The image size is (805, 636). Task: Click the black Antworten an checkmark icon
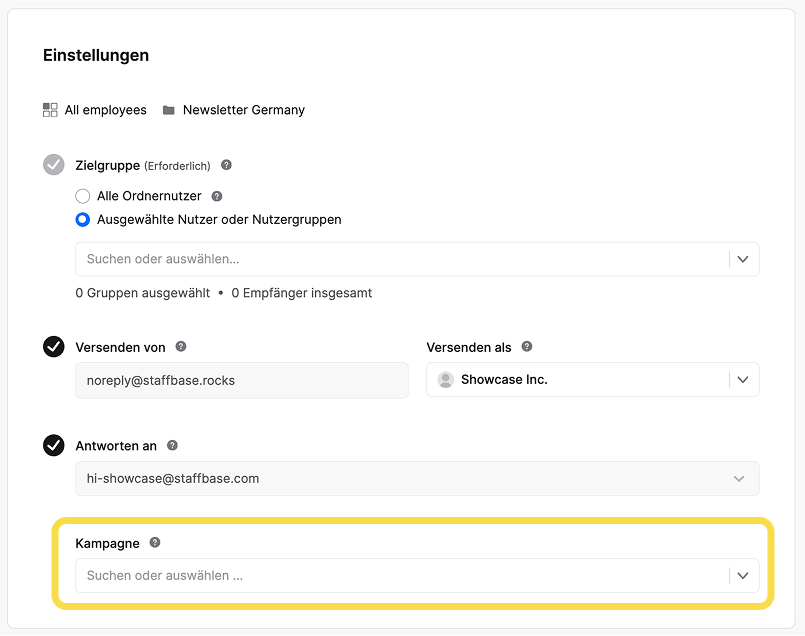53,445
